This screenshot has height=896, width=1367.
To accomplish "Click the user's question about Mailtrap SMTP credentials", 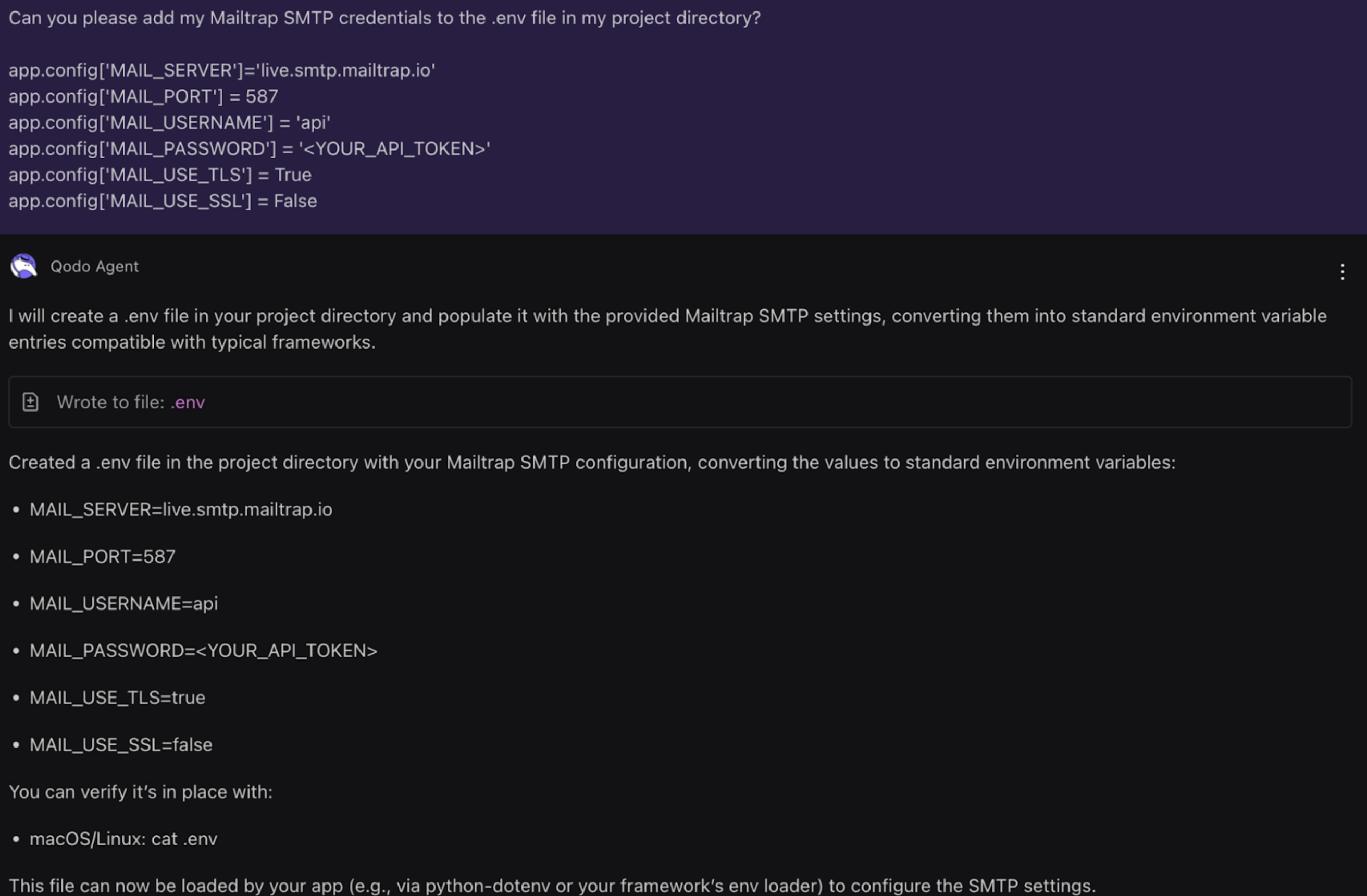I will pos(384,18).
